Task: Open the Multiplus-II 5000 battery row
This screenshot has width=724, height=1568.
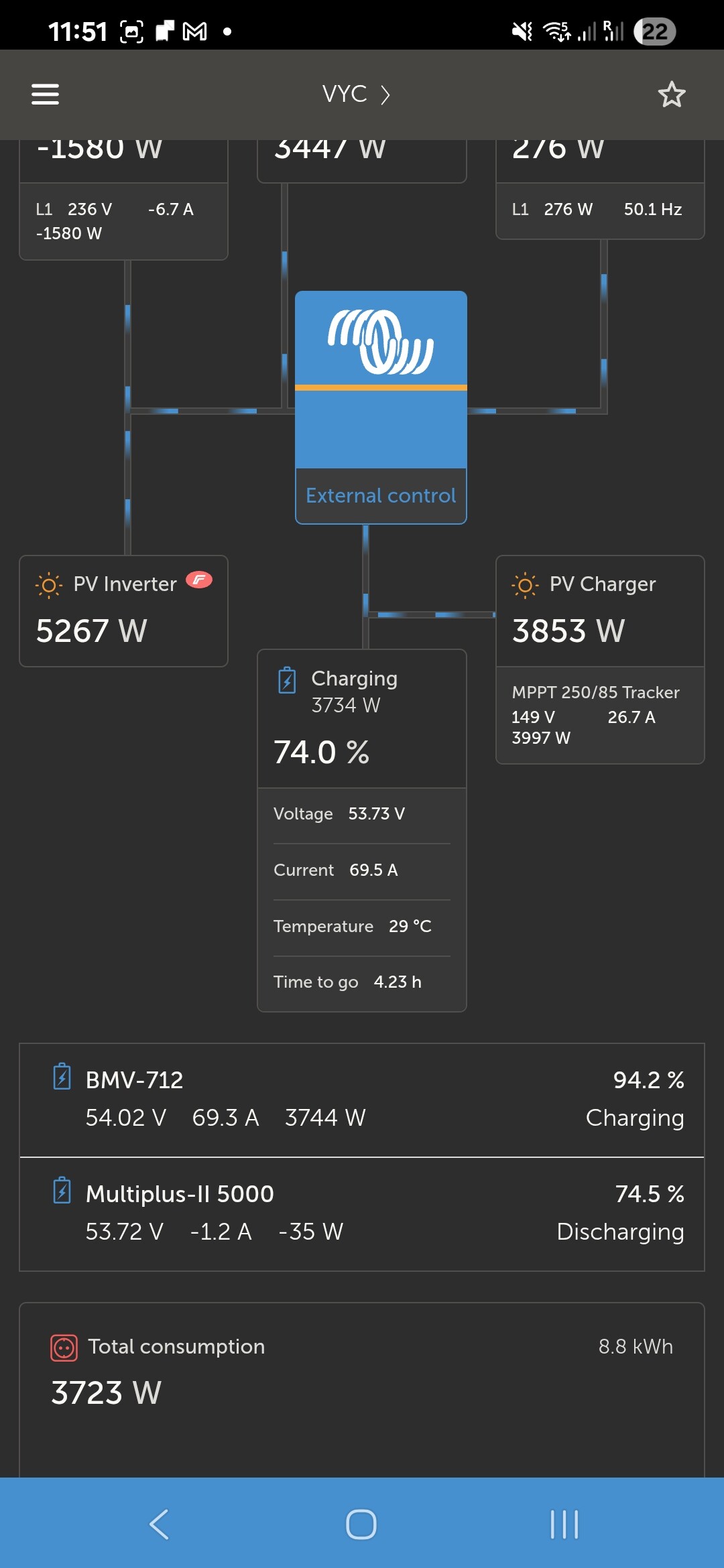Action: coord(362,1214)
